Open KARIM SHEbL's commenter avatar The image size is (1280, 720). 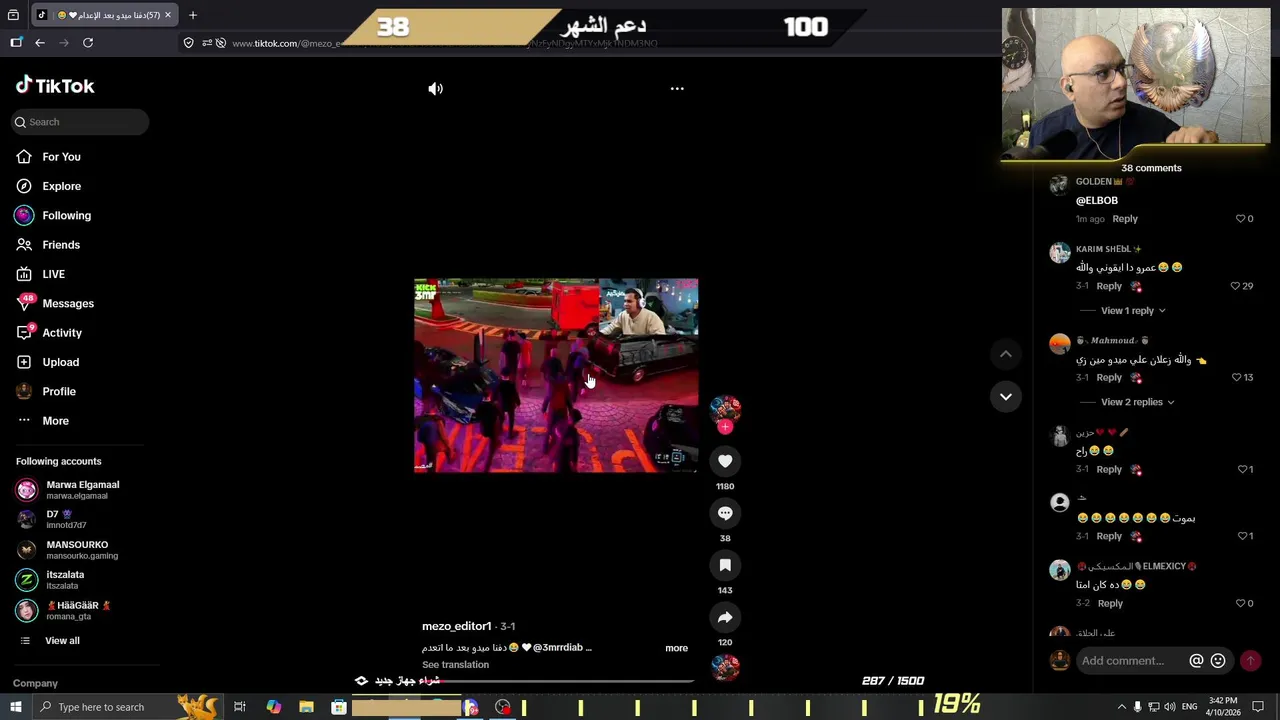point(1060,253)
